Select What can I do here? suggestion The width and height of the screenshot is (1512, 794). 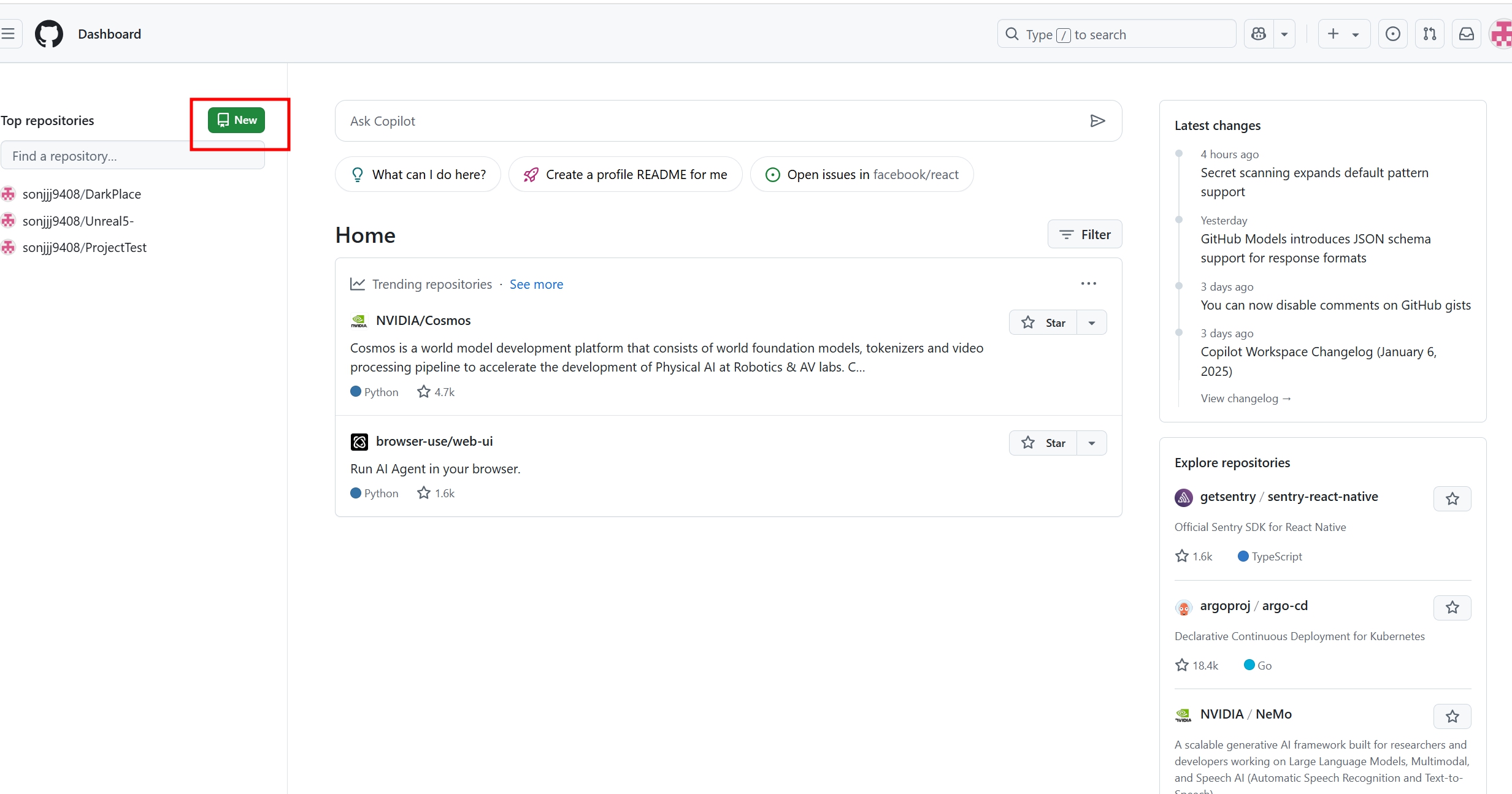pos(418,174)
